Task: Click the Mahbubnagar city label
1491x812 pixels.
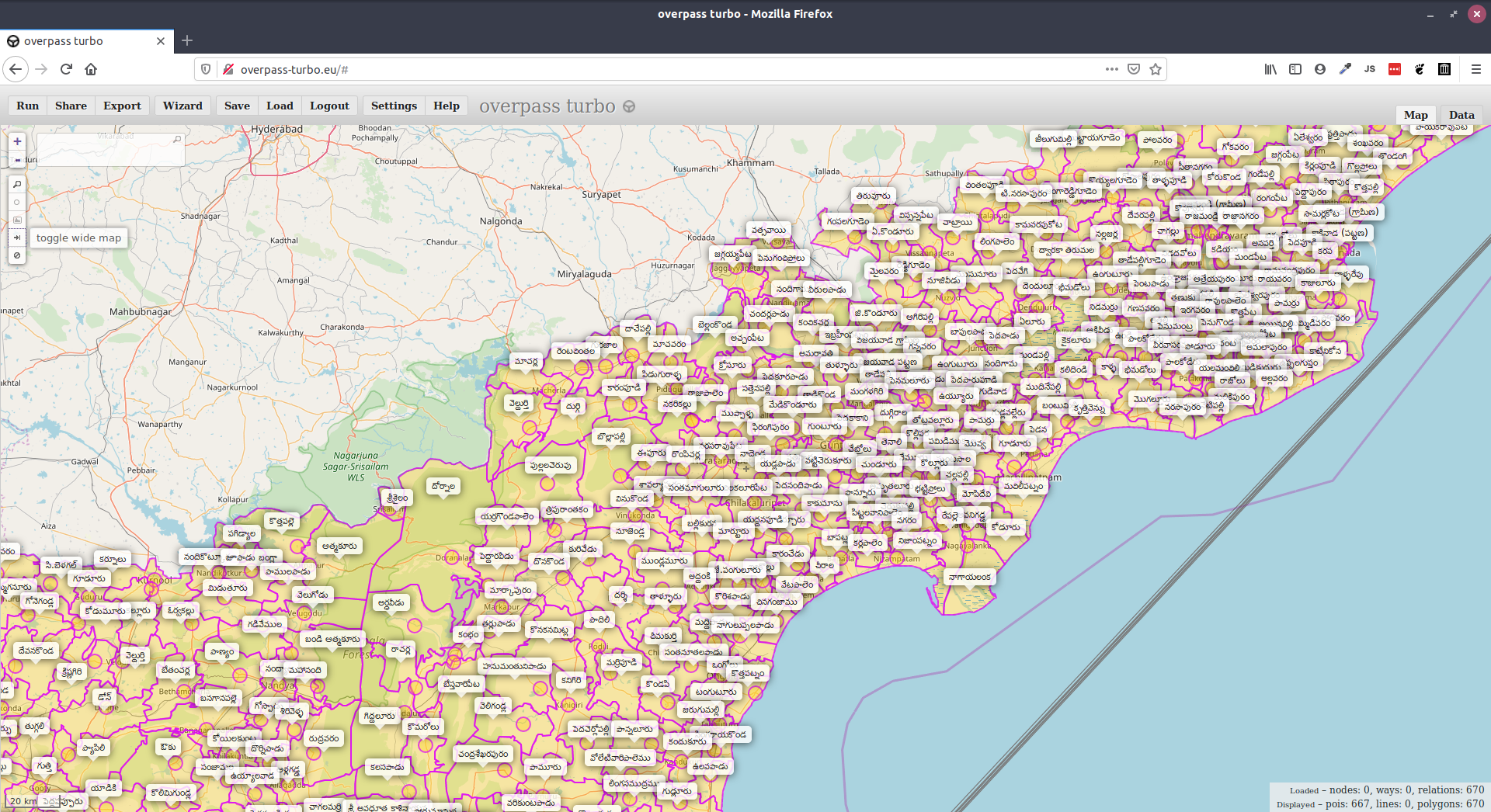Action: [x=141, y=312]
